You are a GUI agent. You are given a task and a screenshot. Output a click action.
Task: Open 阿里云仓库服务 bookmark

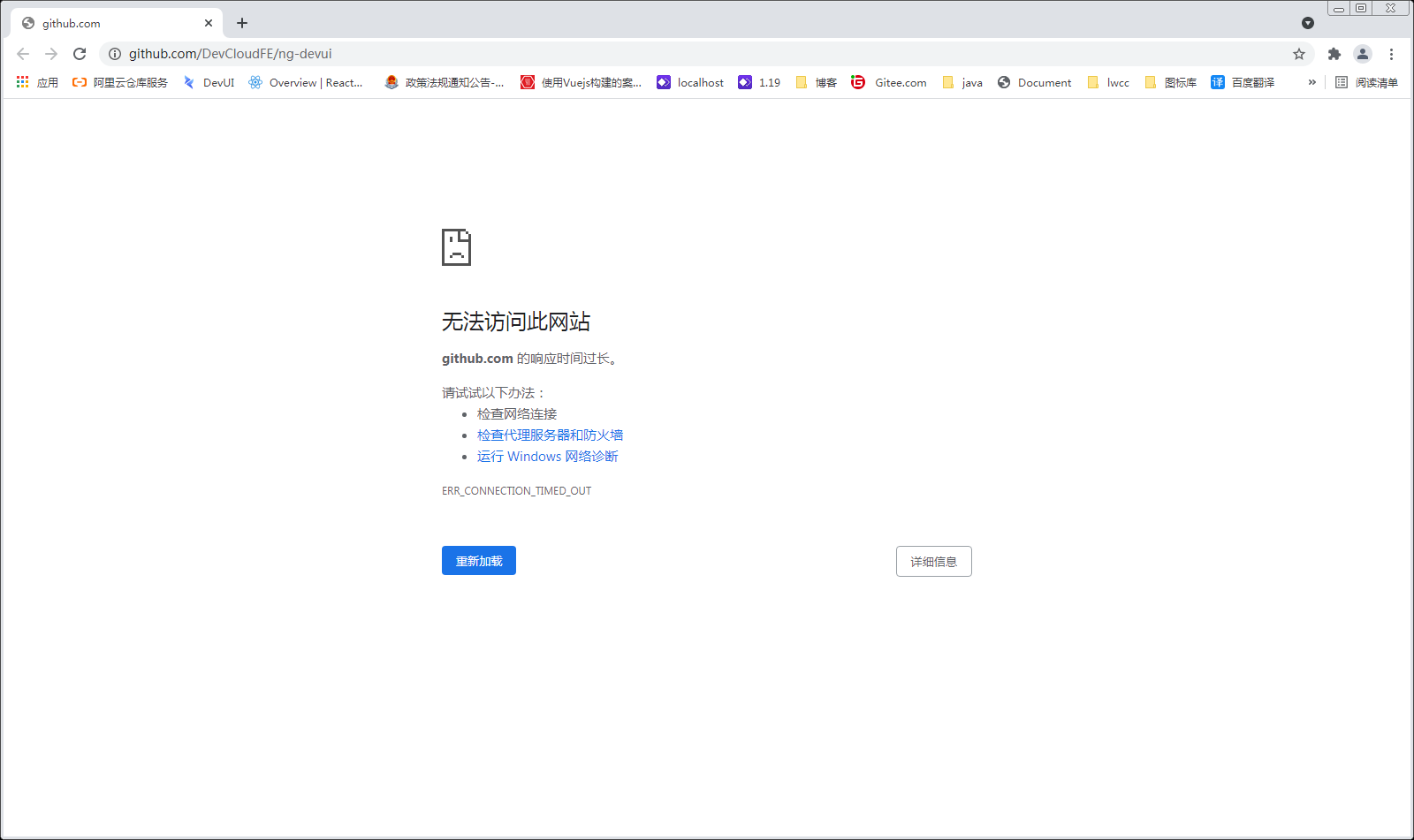point(120,82)
